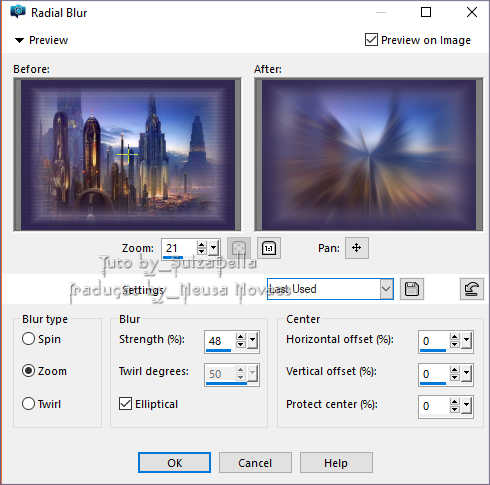Uncheck the Elliptical checkbox
This screenshot has height=485, width=490.
pyautogui.click(x=125, y=404)
